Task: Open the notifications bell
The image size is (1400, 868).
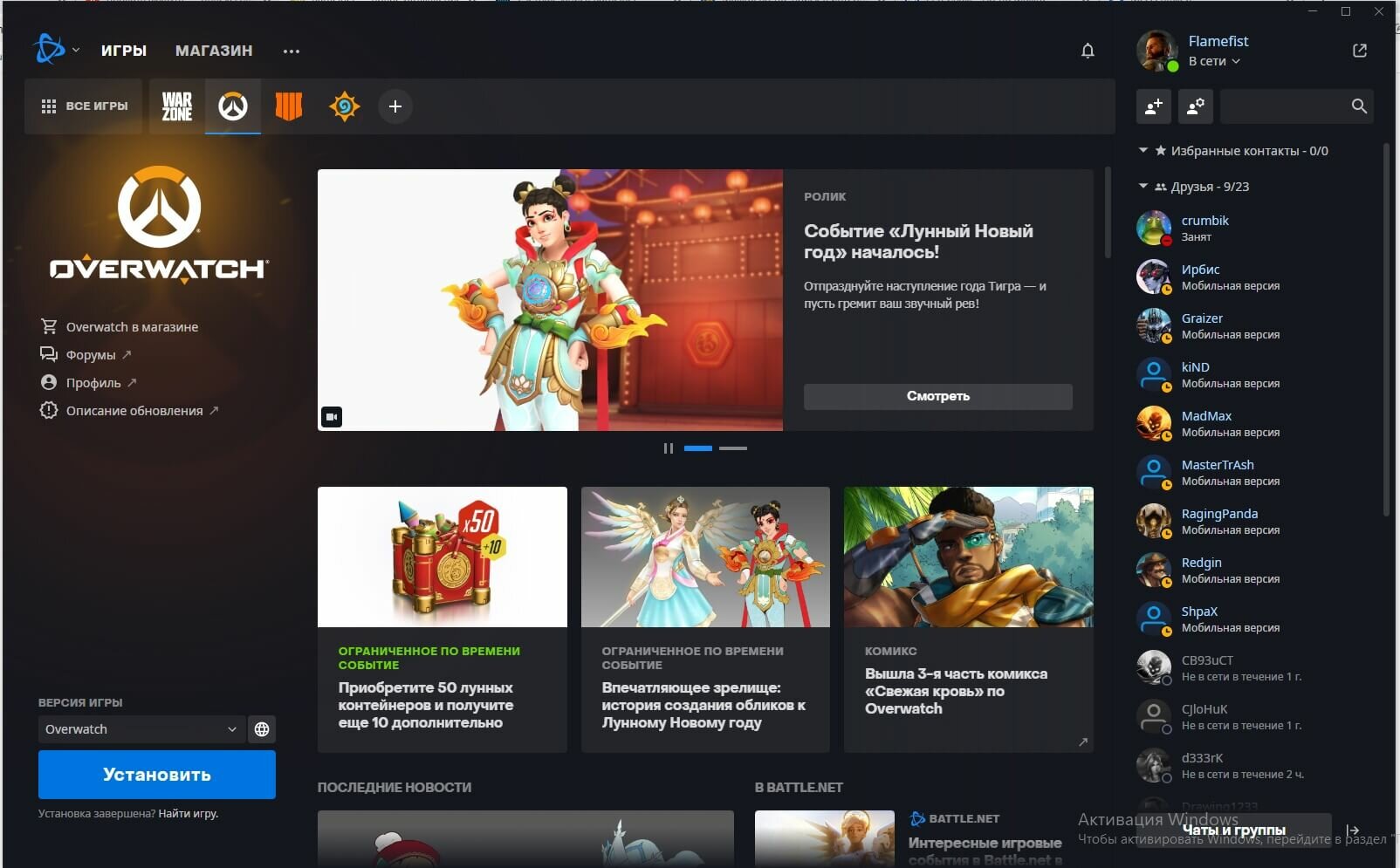Action: click(x=1088, y=51)
